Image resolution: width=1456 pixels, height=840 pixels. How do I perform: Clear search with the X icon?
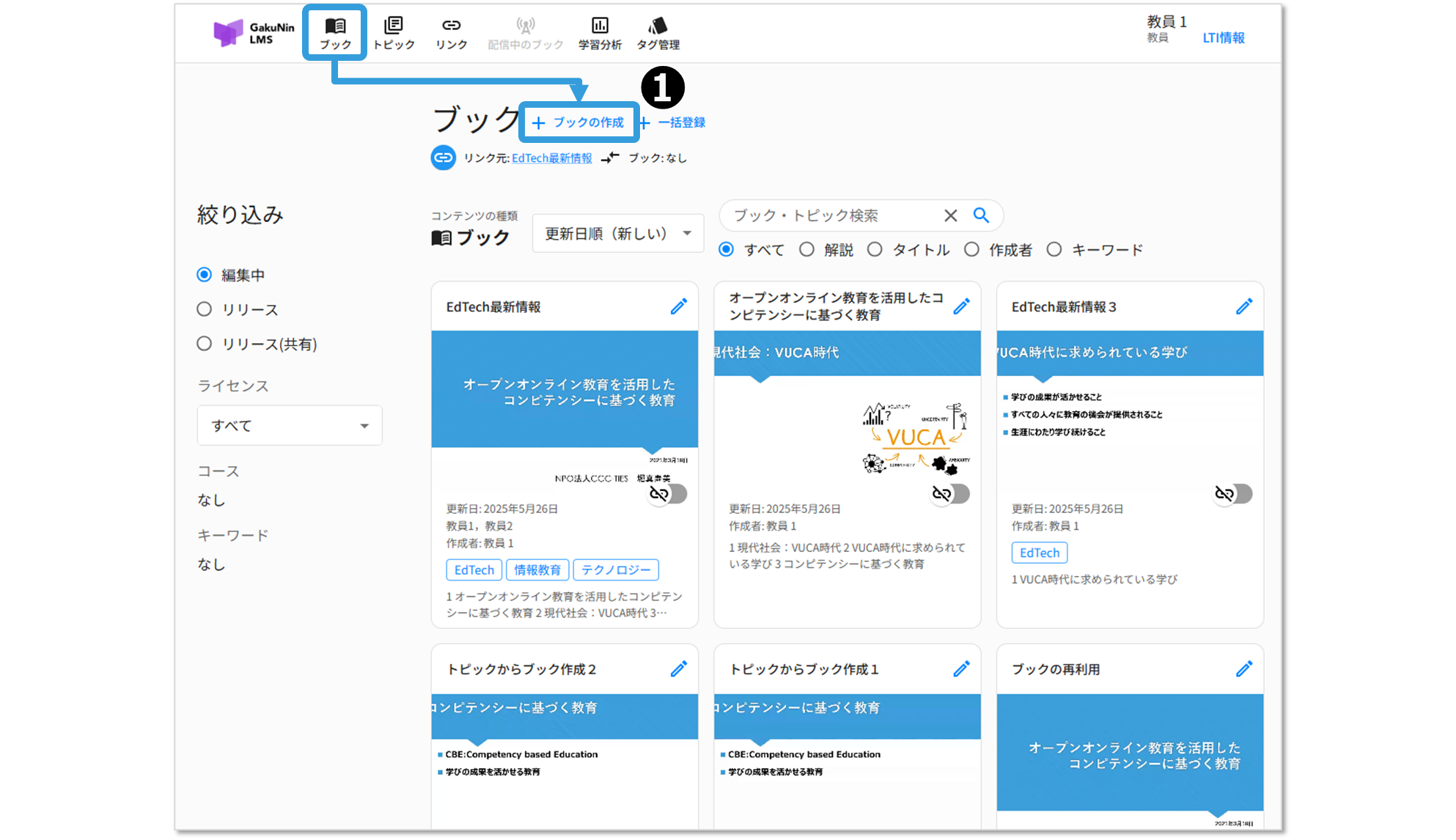click(950, 215)
